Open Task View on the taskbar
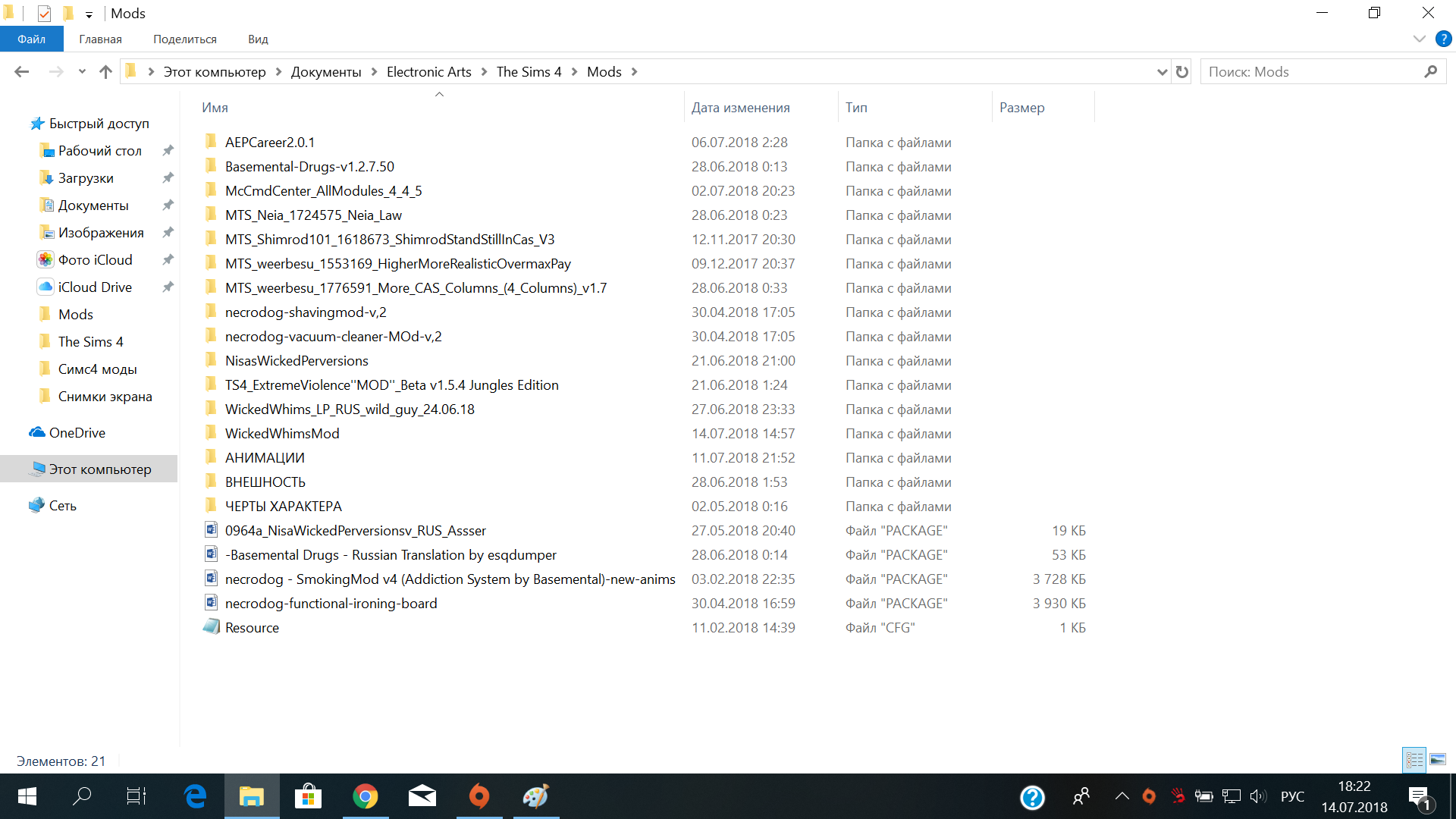Screen dimensions: 1456x819 click(x=136, y=796)
